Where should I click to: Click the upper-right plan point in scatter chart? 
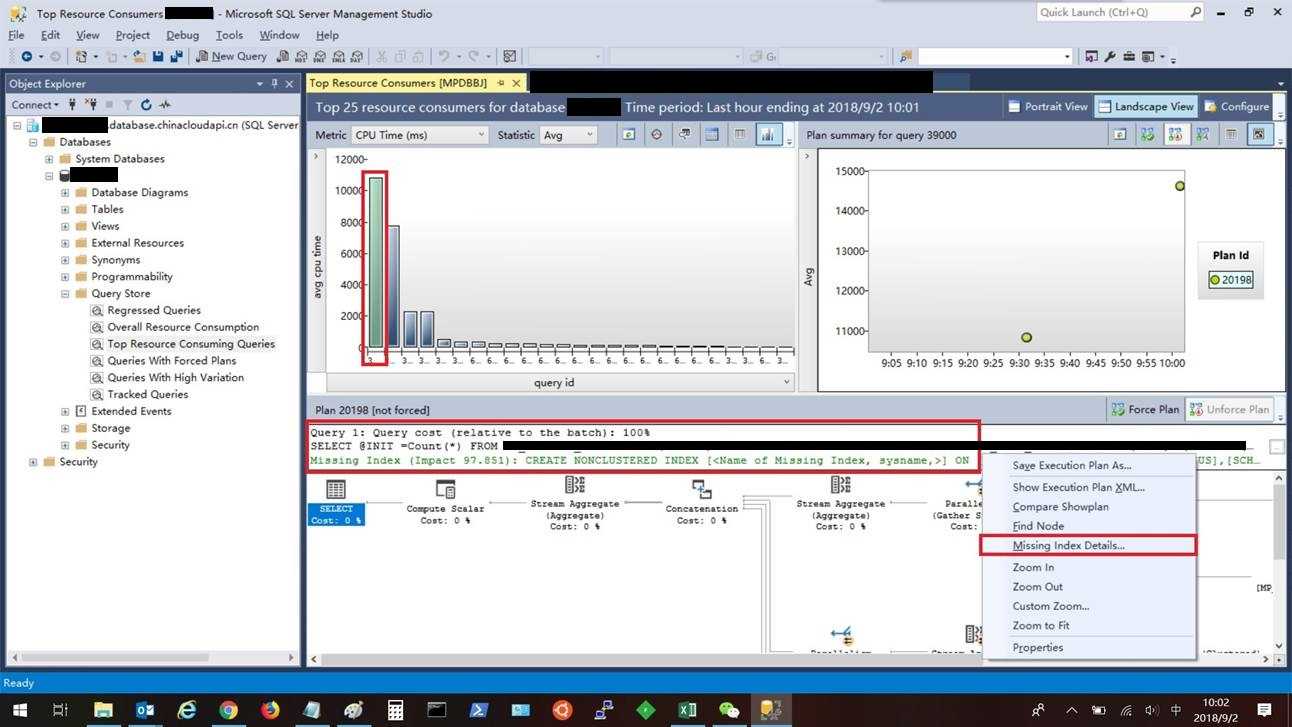pos(1180,186)
